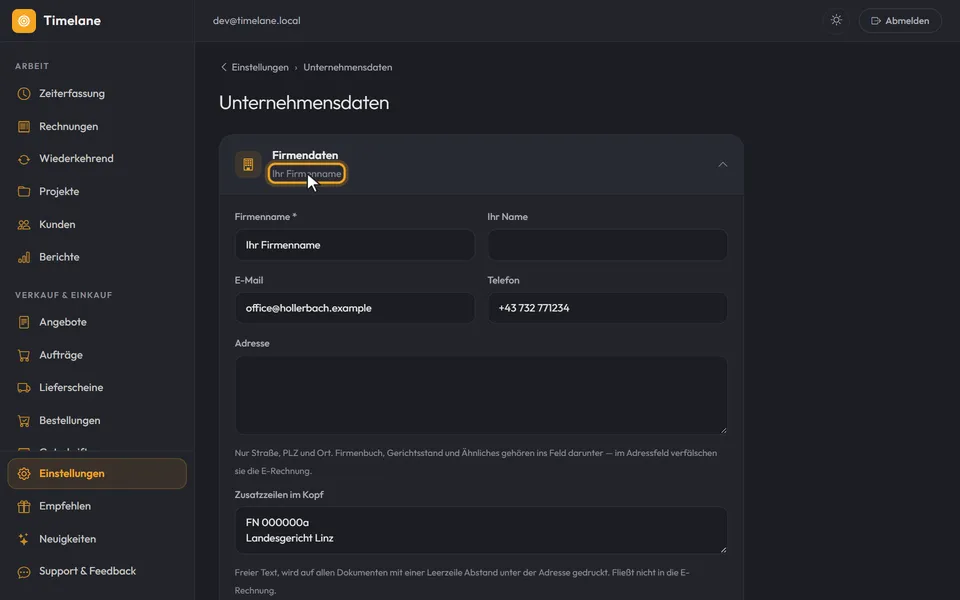This screenshot has height=600, width=960.
Task: Open the Empfehlen sidebar label
Action: 65,506
